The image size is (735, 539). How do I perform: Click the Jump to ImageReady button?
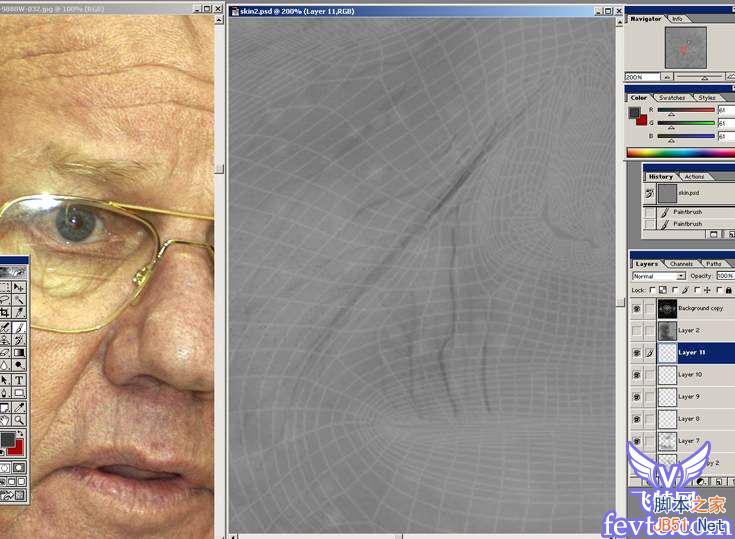13,495
